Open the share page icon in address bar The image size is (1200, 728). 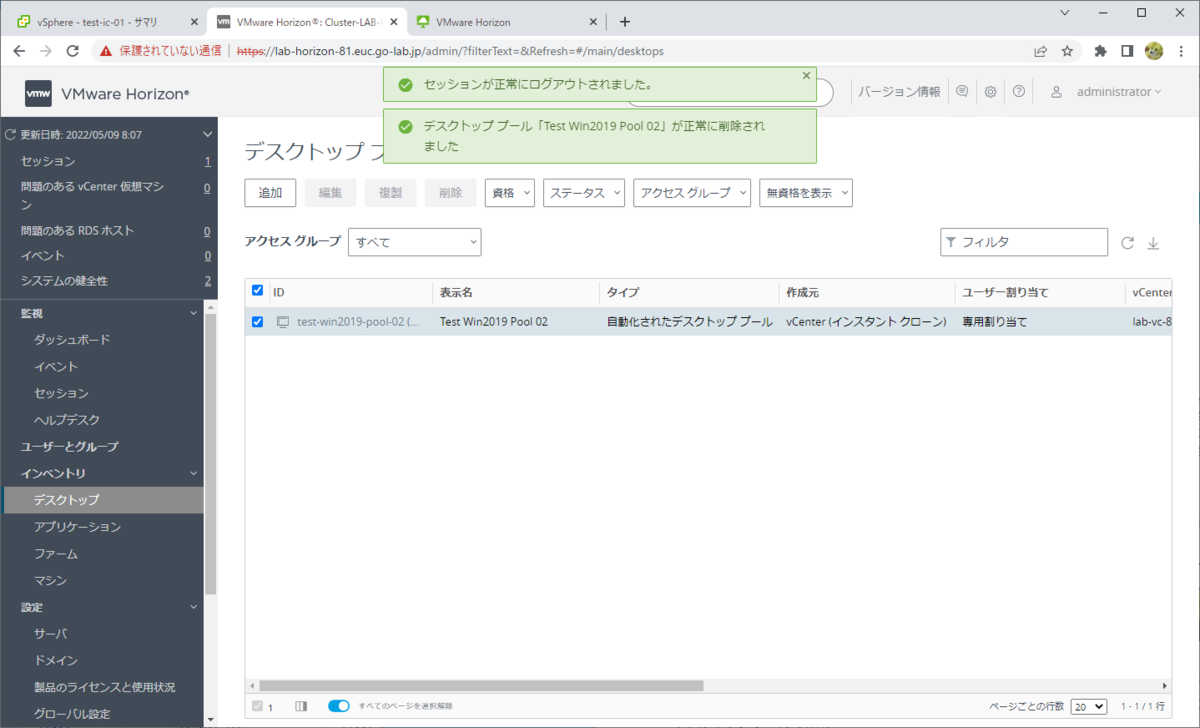[x=1041, y=51]
